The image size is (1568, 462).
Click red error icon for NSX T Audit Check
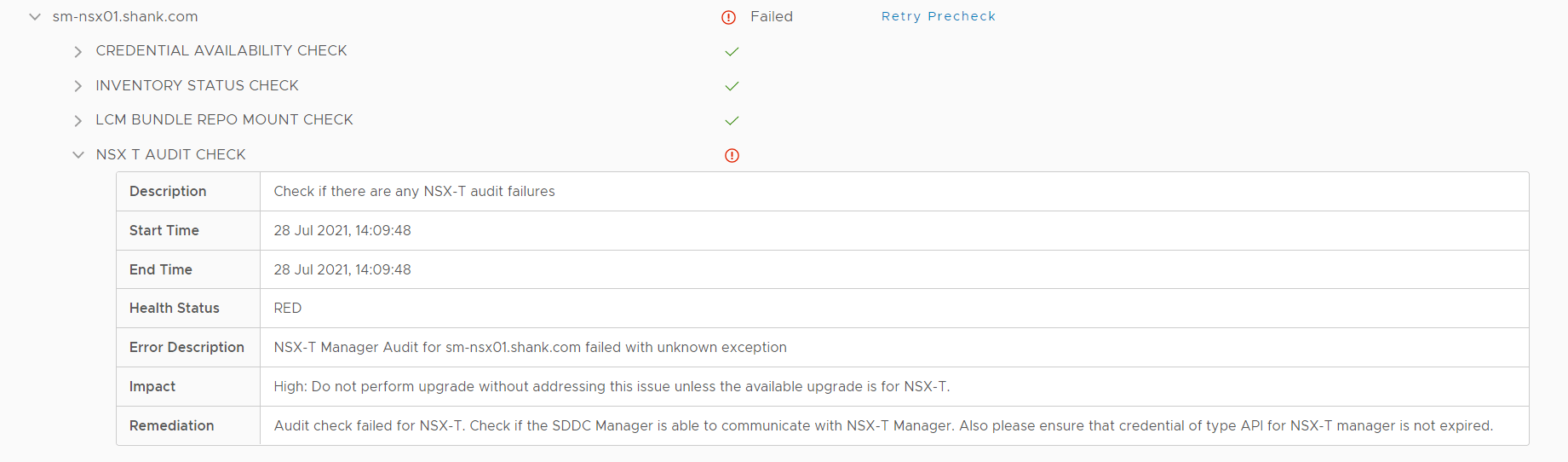coord(732,155)
